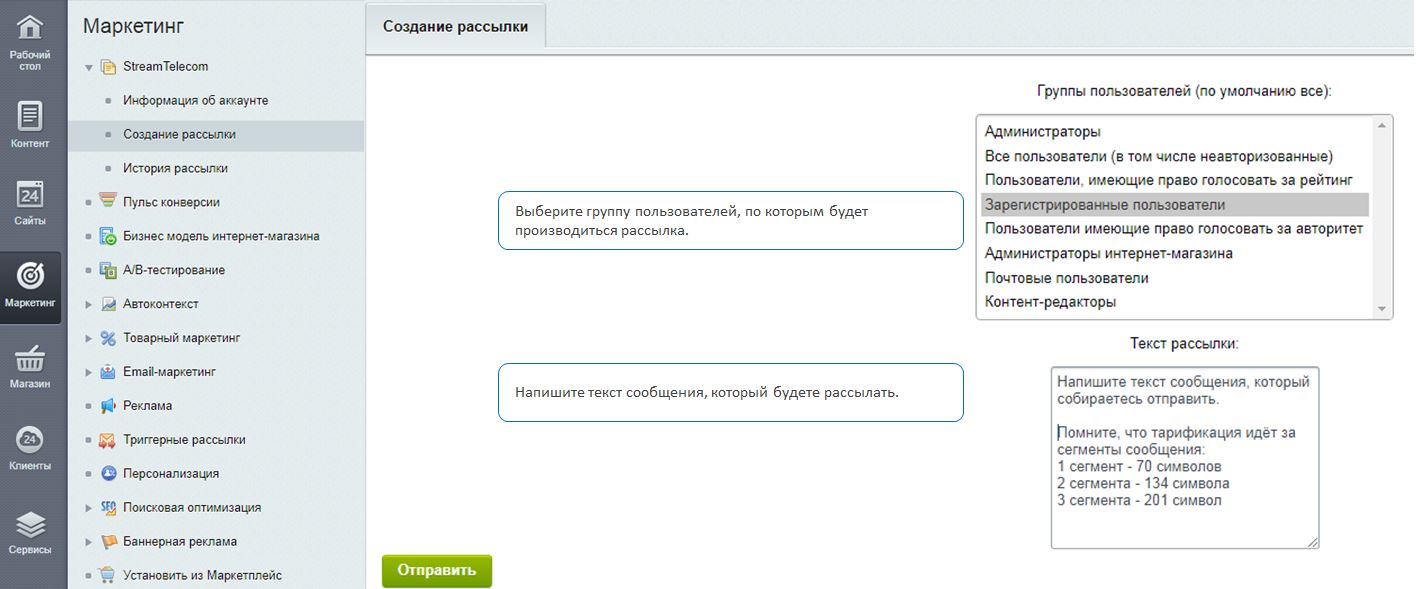The width and height of the screenshot is (1416, 589).
Task: Expand the Автоконтекст tree section
Action: (x=89, y=304)
